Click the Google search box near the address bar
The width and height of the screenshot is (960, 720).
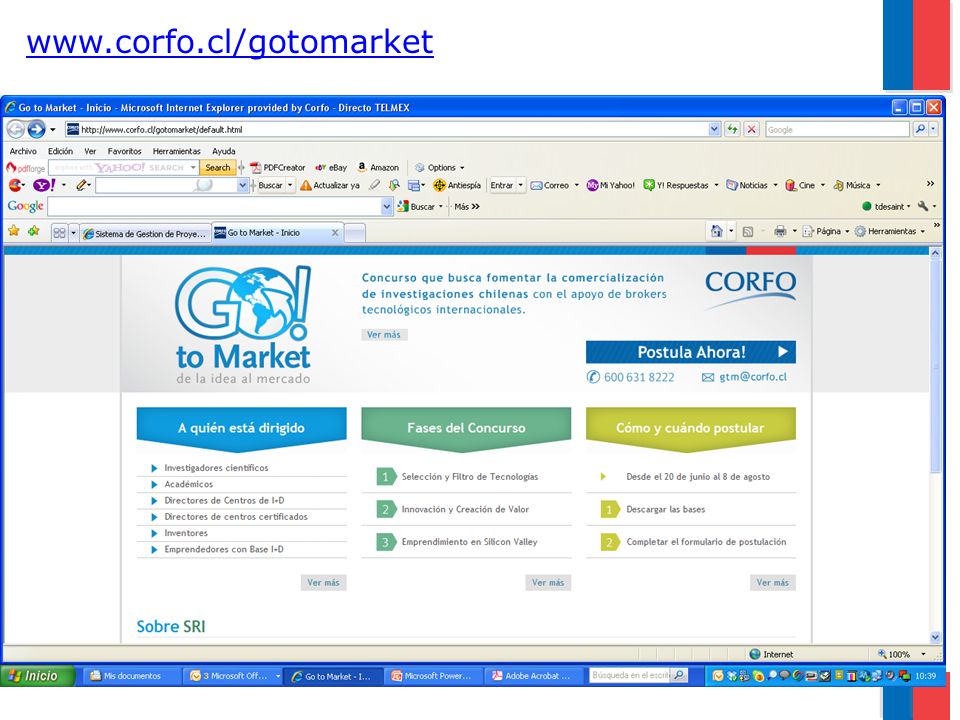837,129
